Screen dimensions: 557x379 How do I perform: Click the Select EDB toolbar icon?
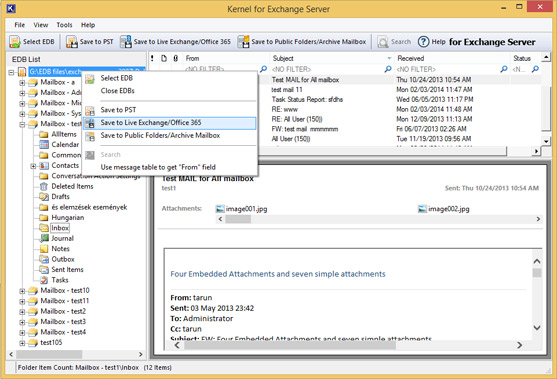point(15,42)
